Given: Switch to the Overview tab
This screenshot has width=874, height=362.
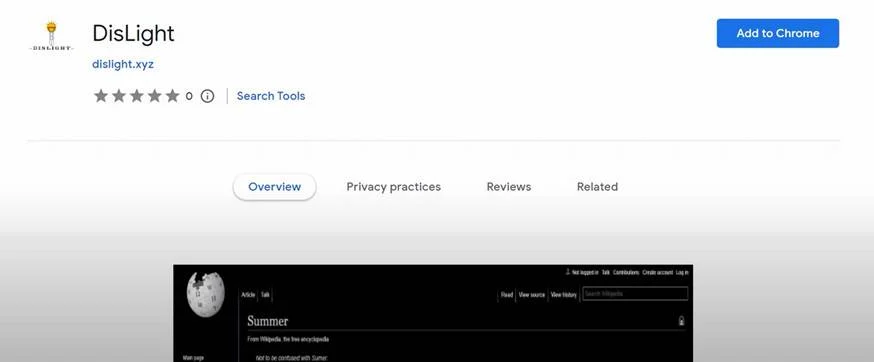Looking at the screenshot, I should tap(274, 187).
